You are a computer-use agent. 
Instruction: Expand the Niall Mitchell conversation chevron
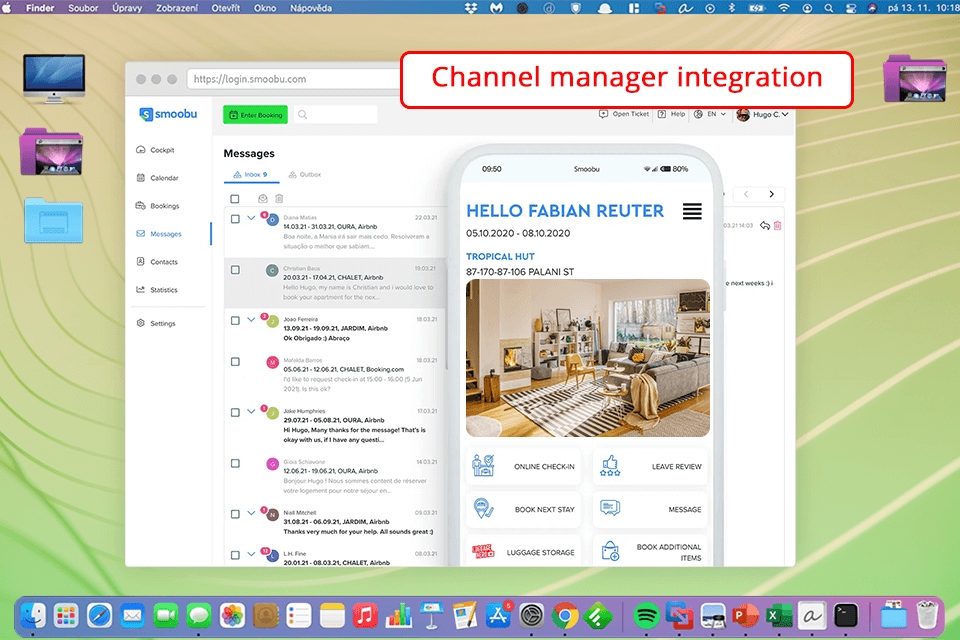click(x=251, y=513)
